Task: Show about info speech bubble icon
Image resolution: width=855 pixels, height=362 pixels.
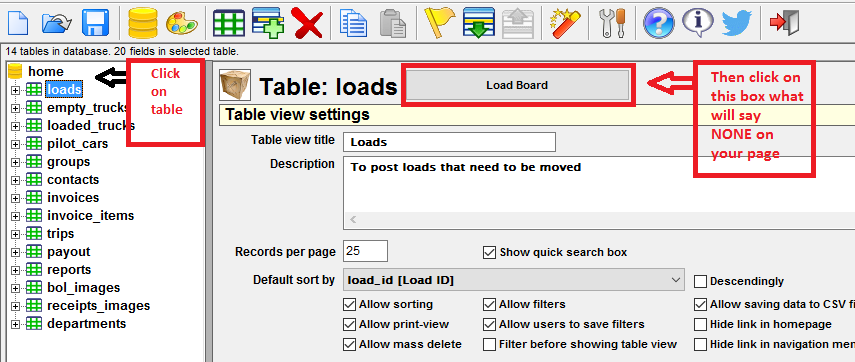Action: 697,23
